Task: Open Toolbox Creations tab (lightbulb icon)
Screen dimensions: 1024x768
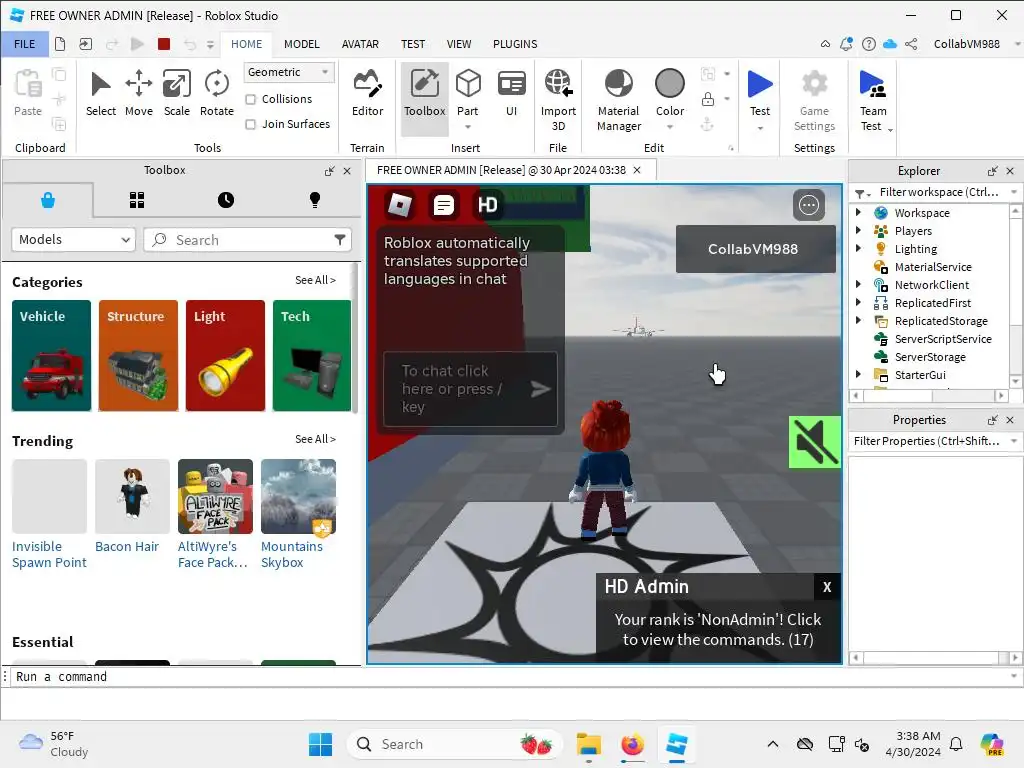Action: coord(315,200)
